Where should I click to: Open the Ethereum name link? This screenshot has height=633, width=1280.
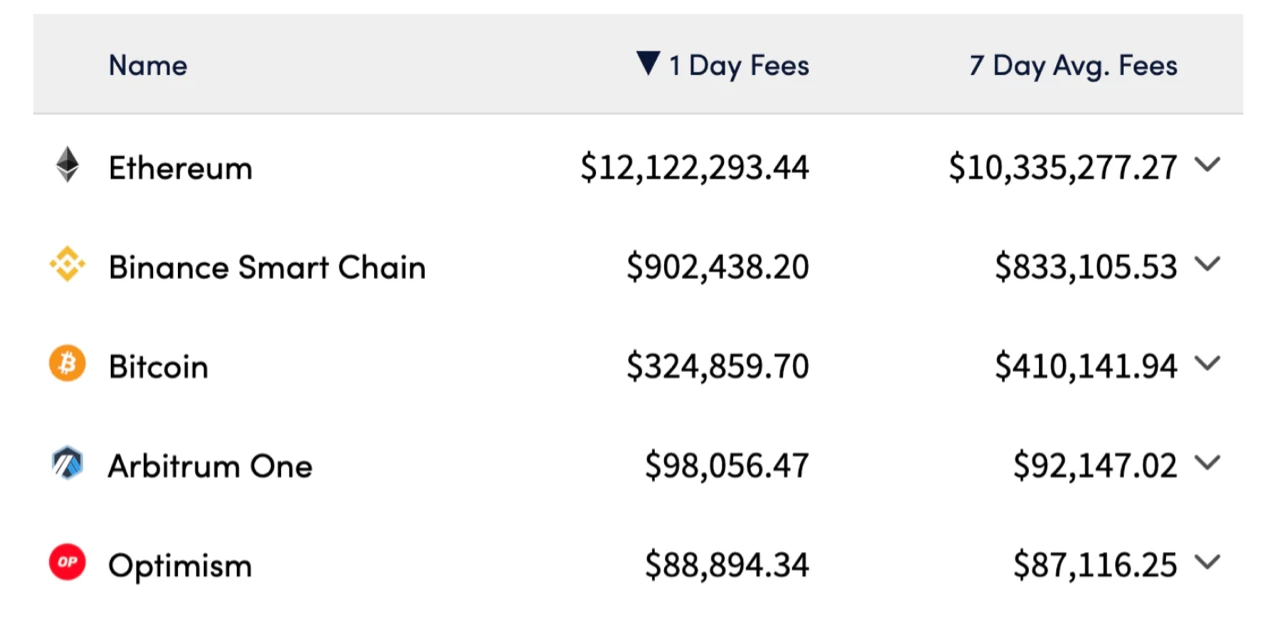pos(180,167)
